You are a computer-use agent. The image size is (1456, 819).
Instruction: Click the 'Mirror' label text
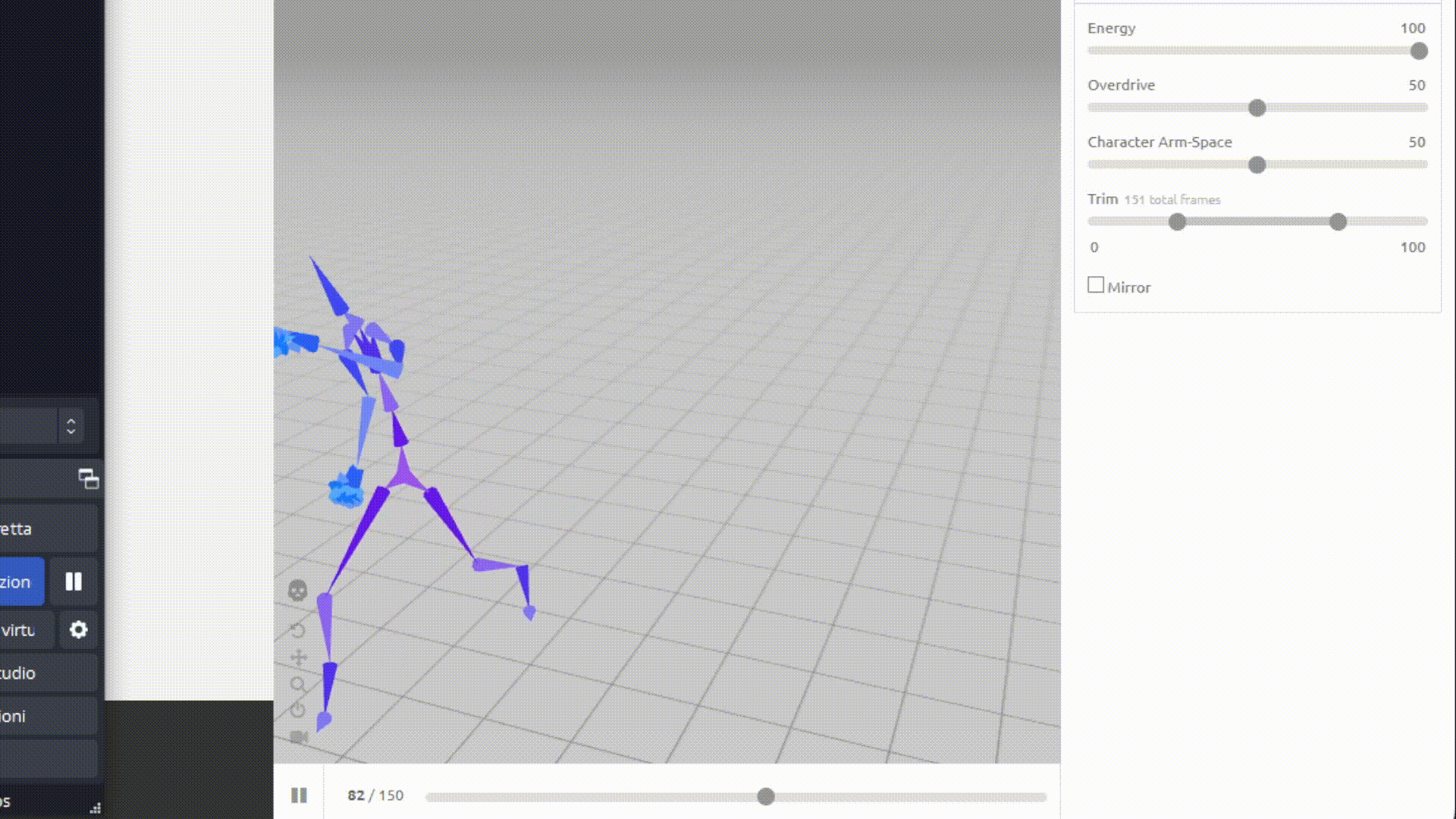(x=1129, y=287)
